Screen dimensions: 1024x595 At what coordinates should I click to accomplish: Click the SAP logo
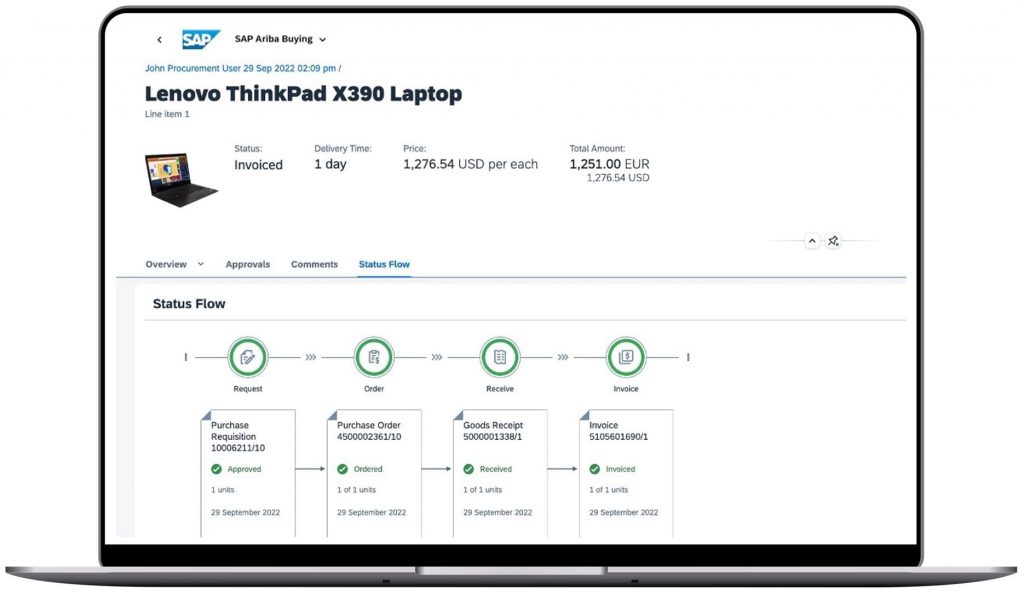pyautogui.click(x=200, y=39)
